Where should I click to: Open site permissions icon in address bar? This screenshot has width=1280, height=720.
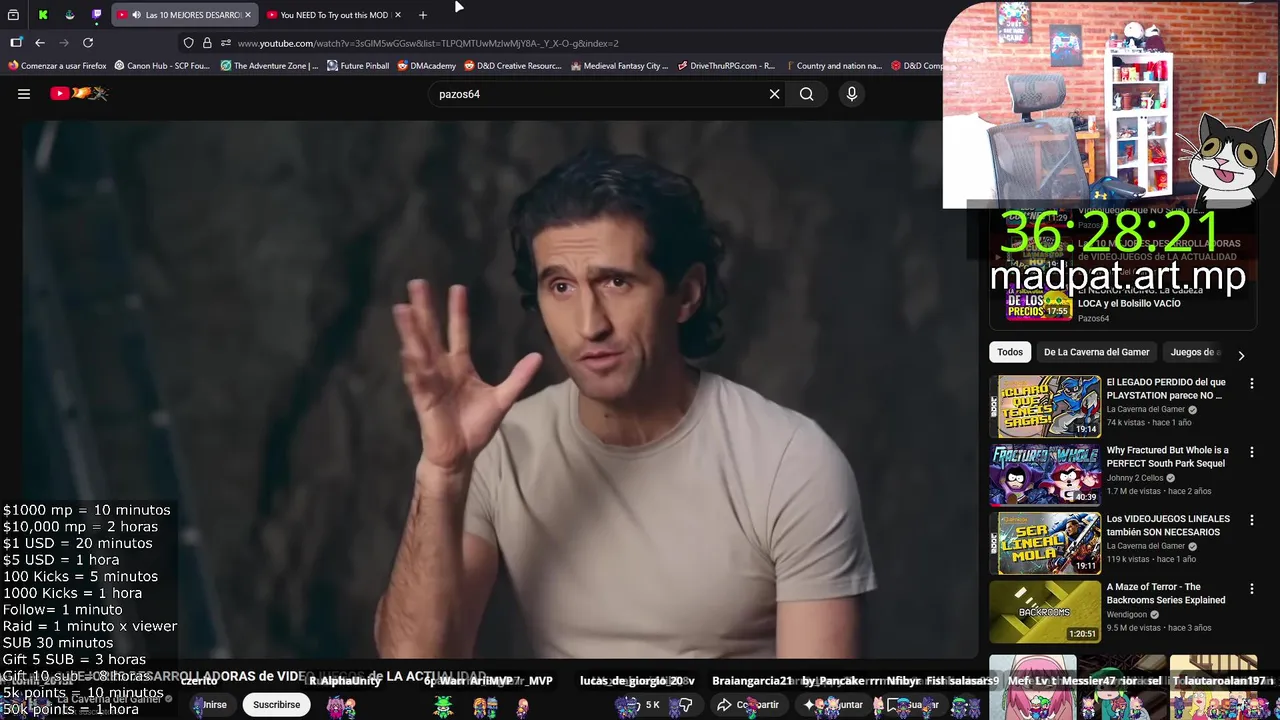[x=226, y=43]
